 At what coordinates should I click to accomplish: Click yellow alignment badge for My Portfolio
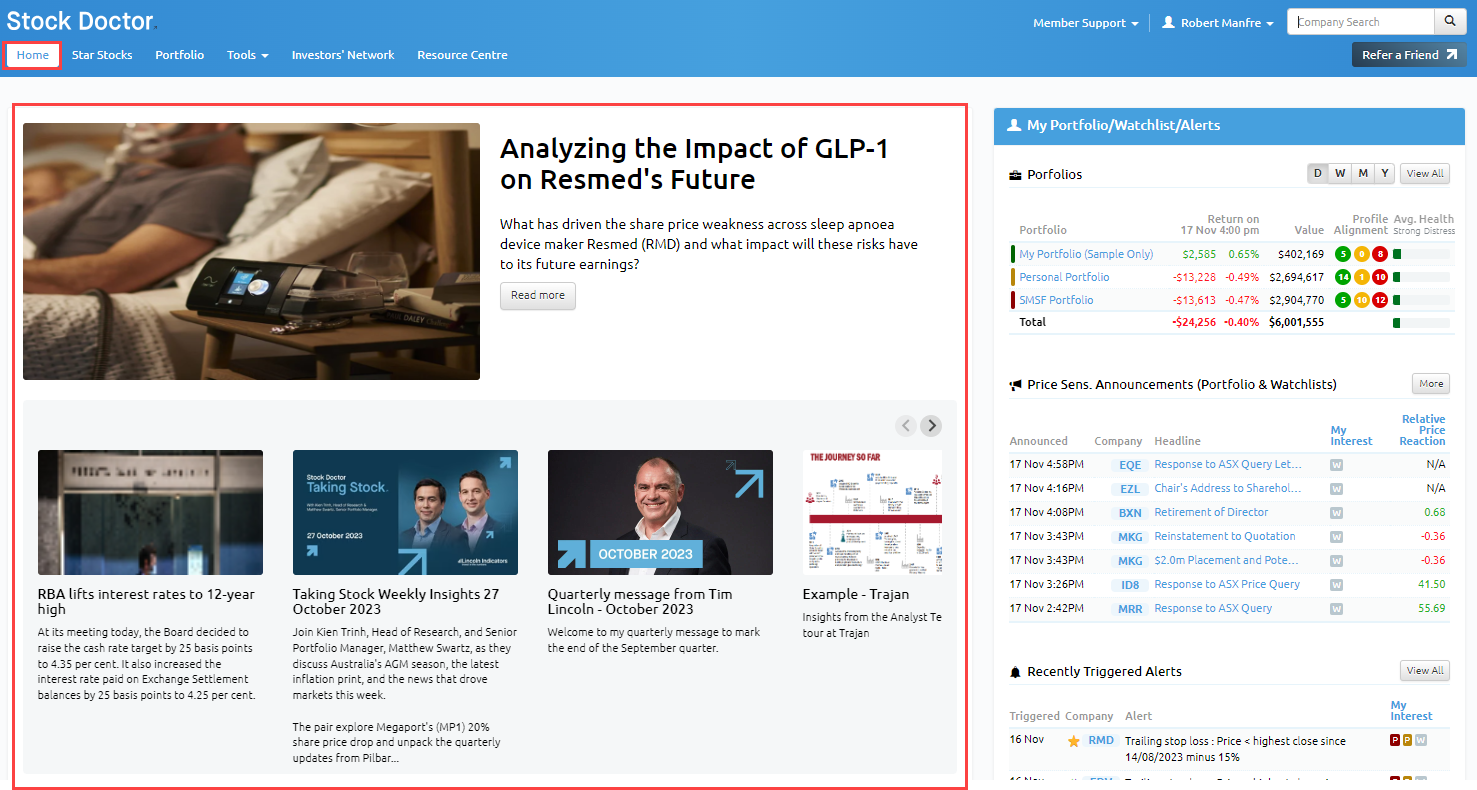coord(1361,254)
